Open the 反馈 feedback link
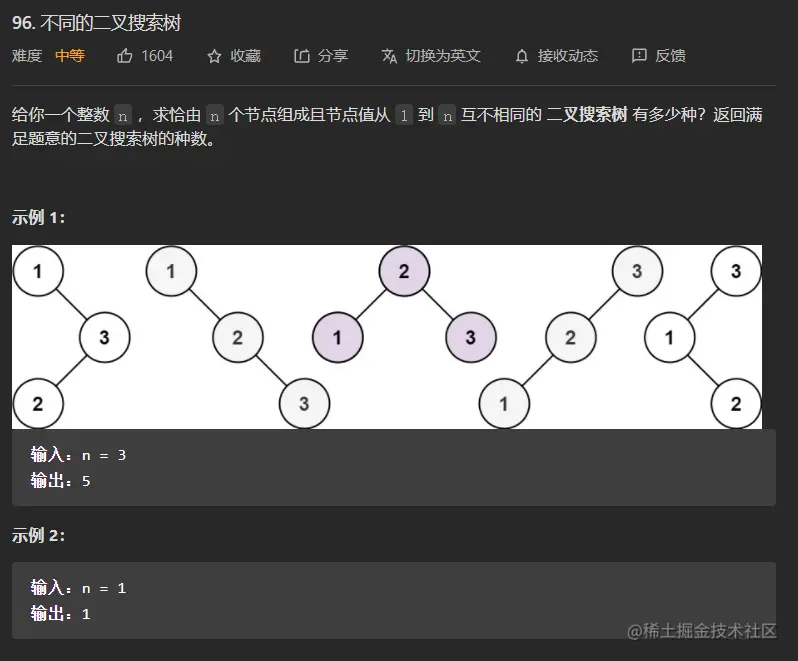This screenshot has width=798, height=661. tap(670, 55)
